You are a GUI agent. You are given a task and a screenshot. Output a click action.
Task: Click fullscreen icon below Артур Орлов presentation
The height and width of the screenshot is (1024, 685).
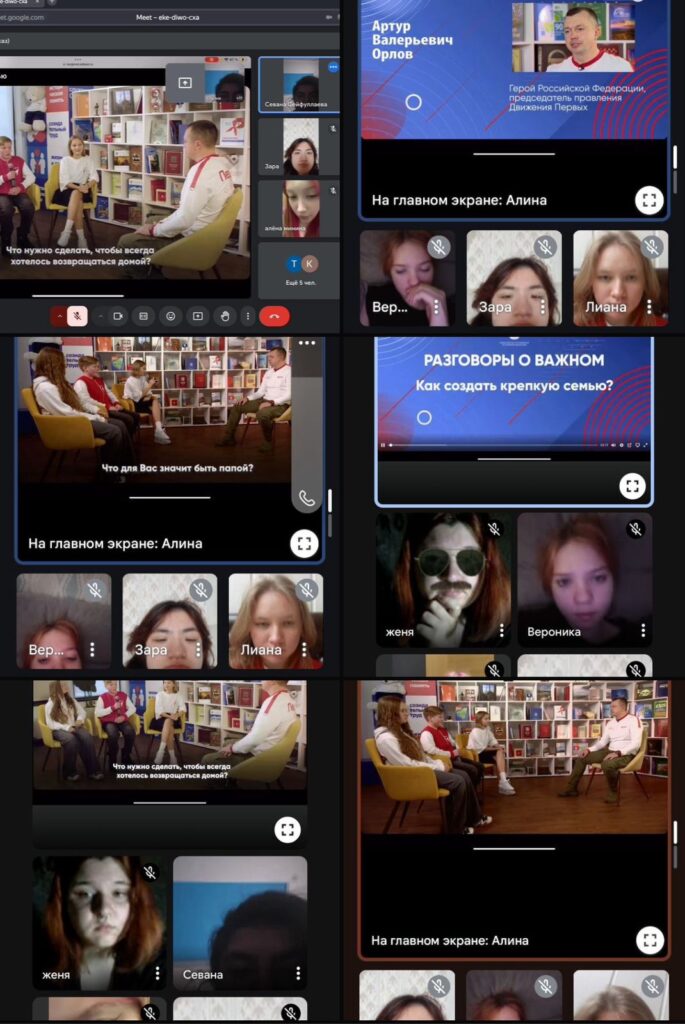click(649, 200)
